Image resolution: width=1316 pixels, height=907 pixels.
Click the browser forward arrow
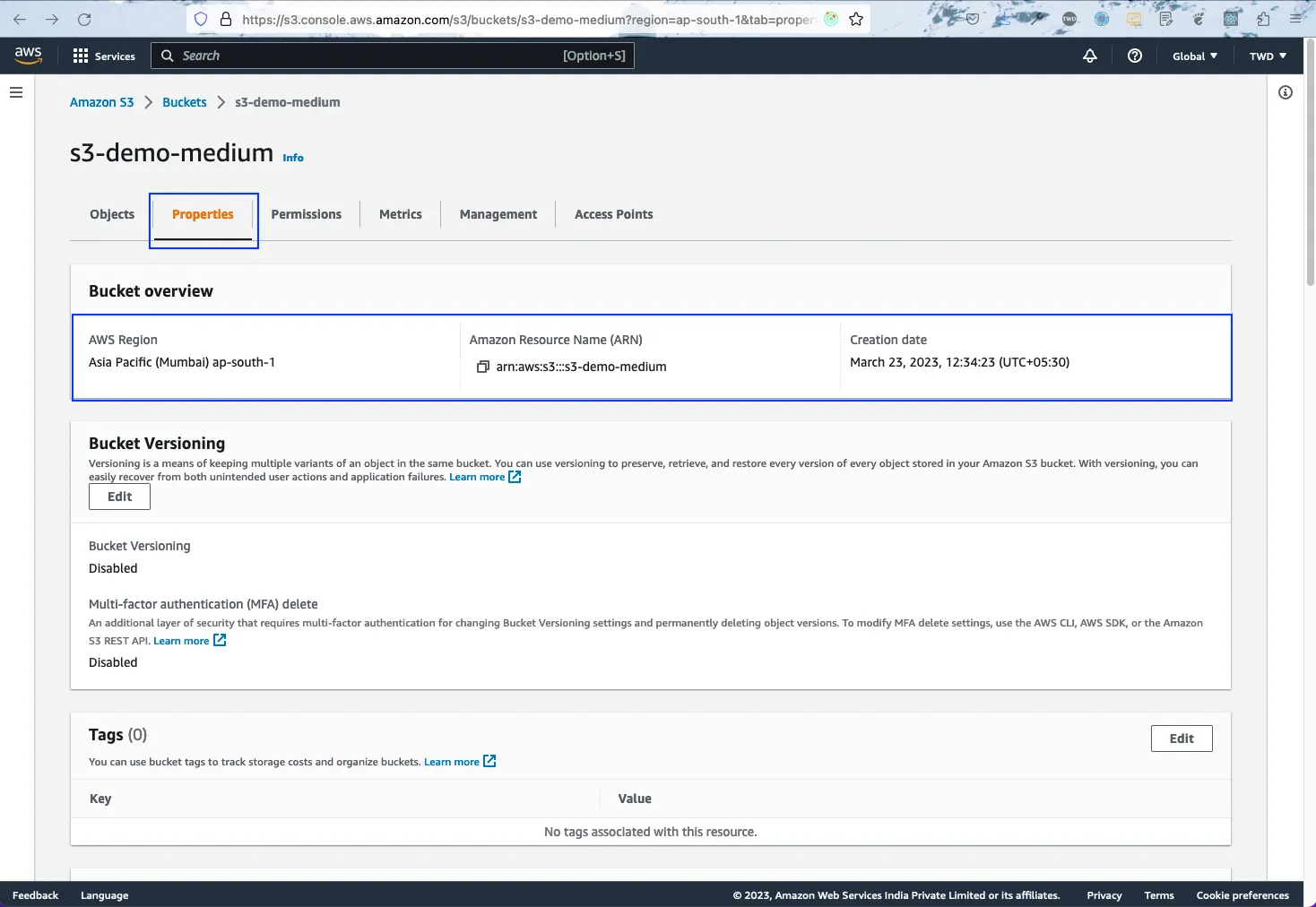coord(52,19)
